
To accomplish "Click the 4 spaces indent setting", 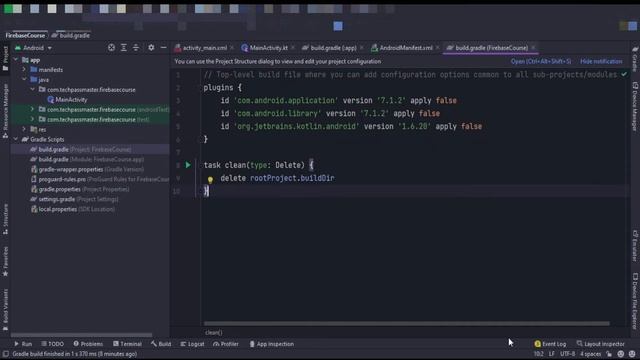I will coord(591,354).
